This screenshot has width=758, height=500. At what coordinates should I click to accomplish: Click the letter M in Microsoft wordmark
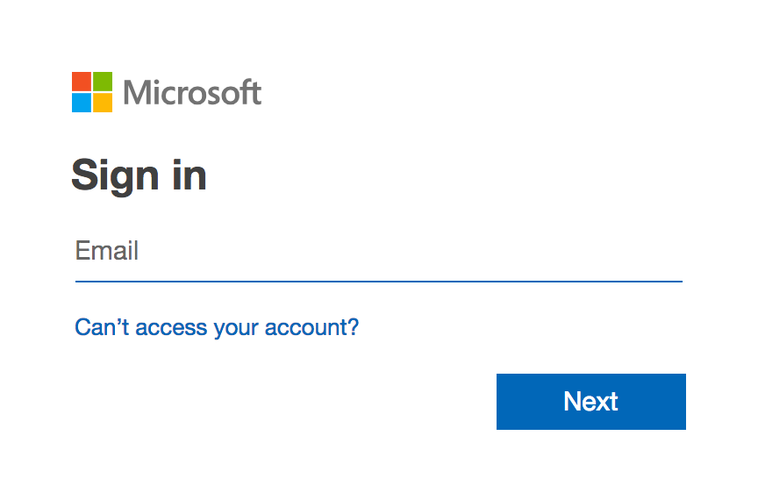click(136, 93)
